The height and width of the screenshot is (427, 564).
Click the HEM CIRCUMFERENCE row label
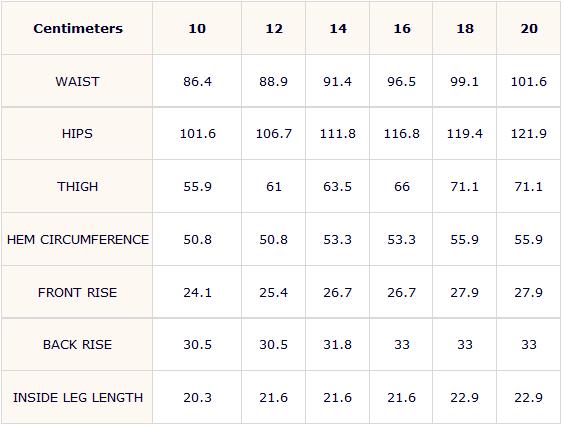pyautogui.click(x=78, y=240)
